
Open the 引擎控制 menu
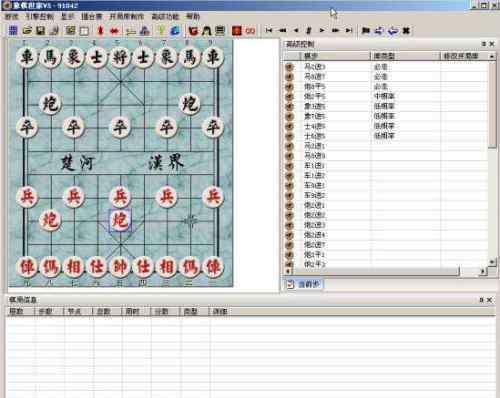40,16
